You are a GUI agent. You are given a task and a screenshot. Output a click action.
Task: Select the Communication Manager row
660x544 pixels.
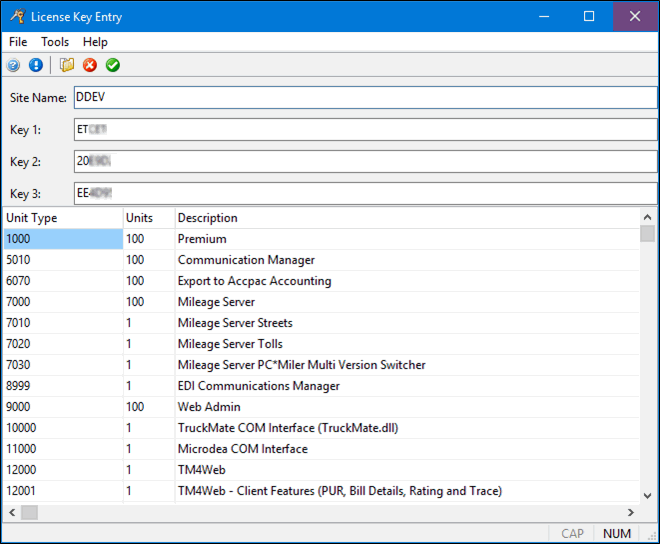pos(246,260)
